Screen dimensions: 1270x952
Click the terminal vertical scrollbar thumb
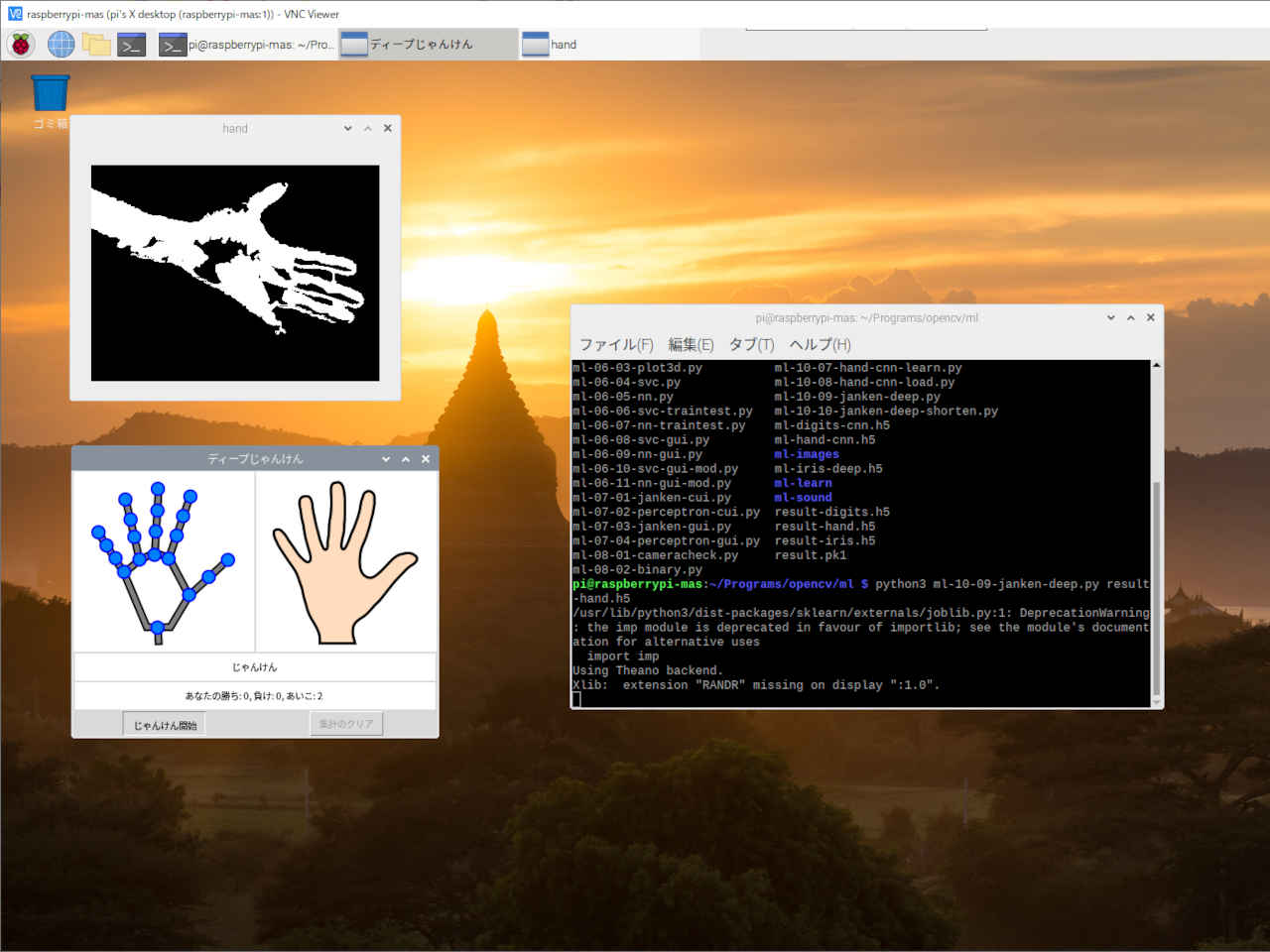click(x=1156, y=588)
